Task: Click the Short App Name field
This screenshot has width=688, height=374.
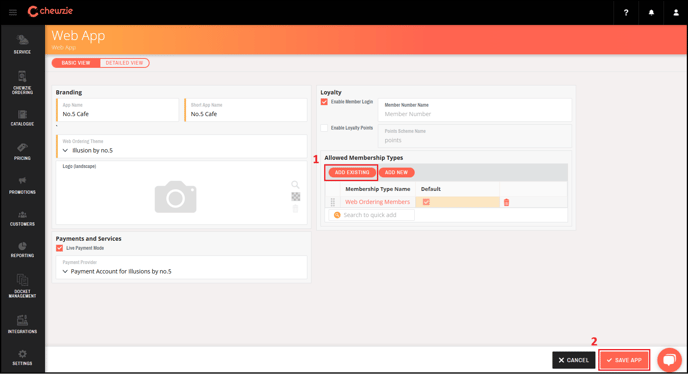Action: point(246,110)
